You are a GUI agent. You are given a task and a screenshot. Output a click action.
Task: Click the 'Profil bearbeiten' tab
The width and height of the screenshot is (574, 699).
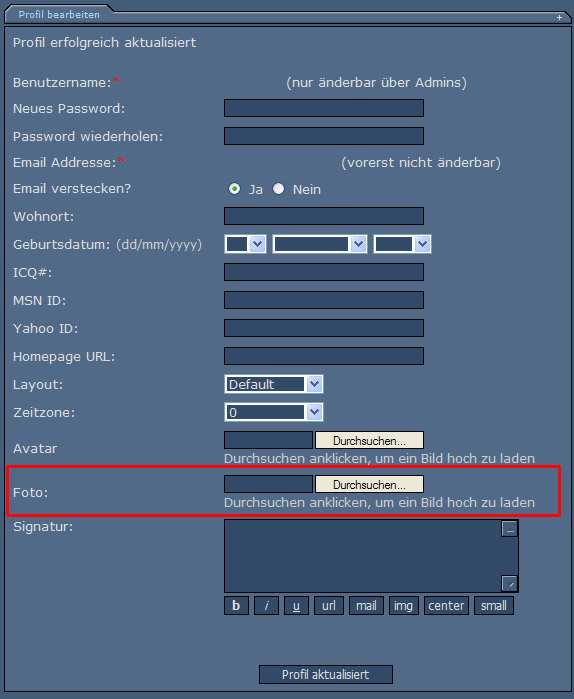click(59, 15)
